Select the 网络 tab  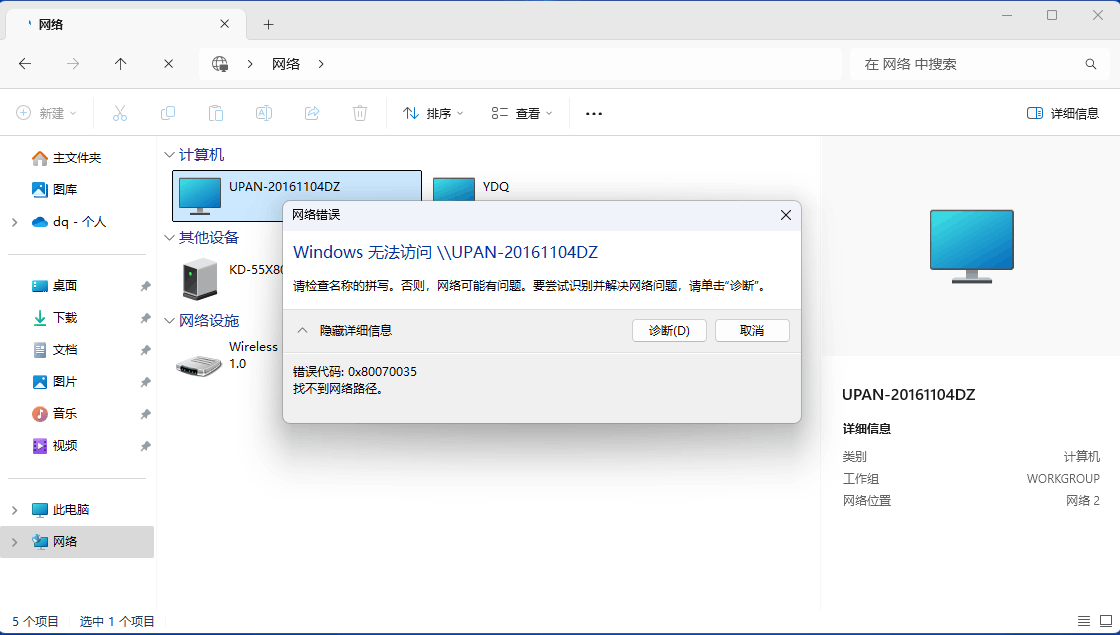click(x=127, y=24)
